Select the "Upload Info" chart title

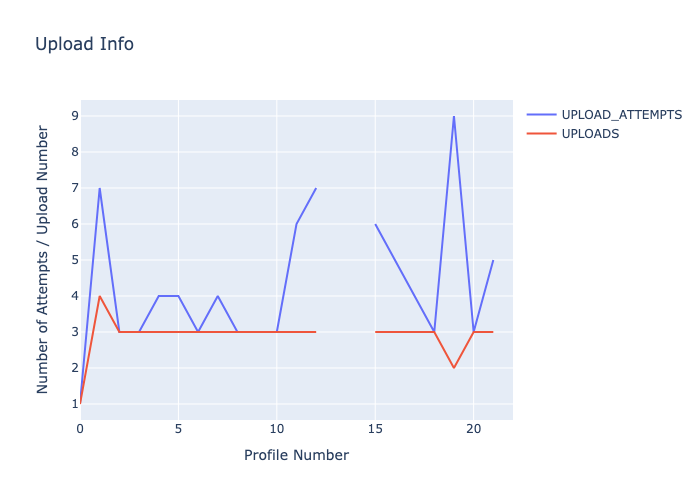click(x=84, y=44)
